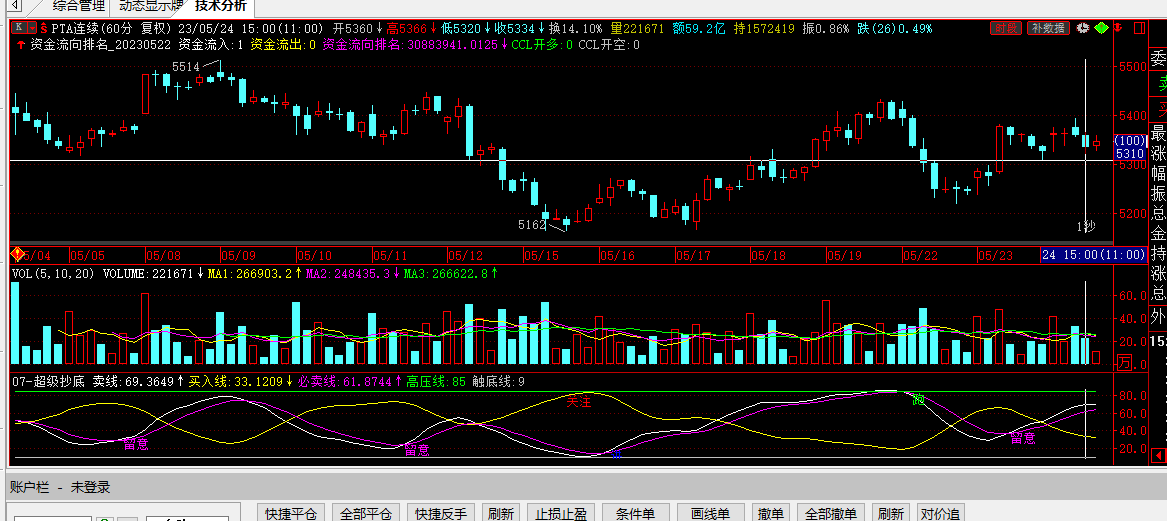Click the 止损止盈 button
This screenshot has width=1167, height=521.
pos(561,513)
